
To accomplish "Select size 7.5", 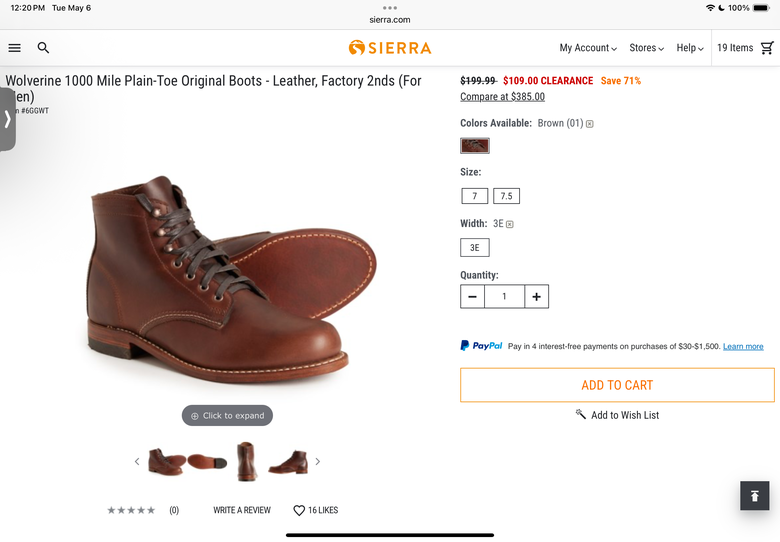I will coord(506,196).
